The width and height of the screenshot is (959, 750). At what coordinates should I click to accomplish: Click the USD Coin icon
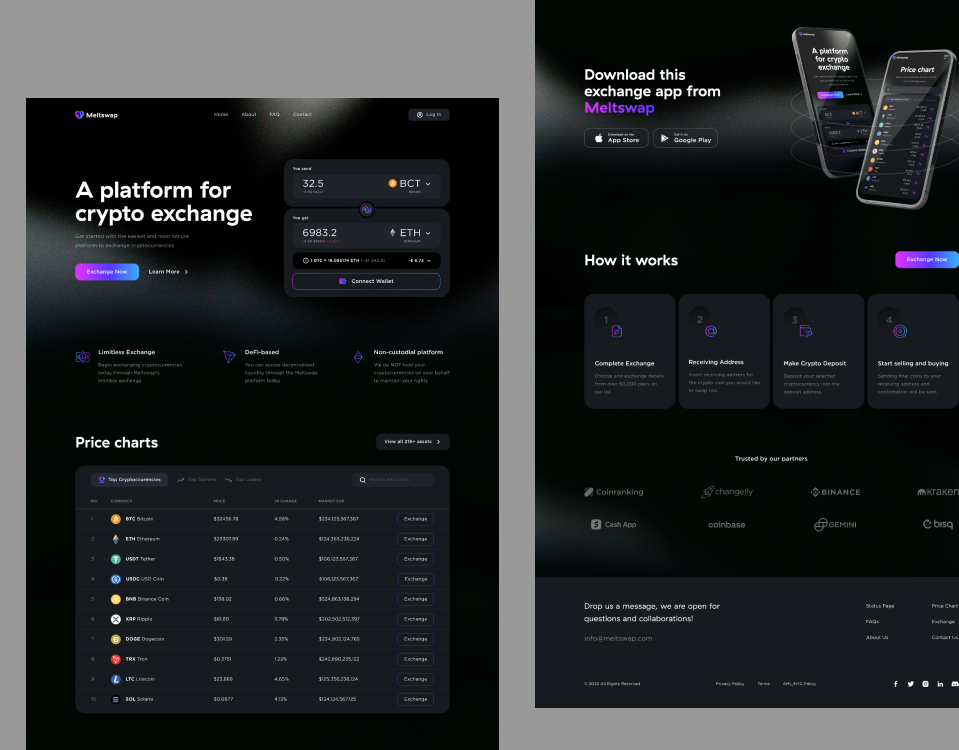116,579
